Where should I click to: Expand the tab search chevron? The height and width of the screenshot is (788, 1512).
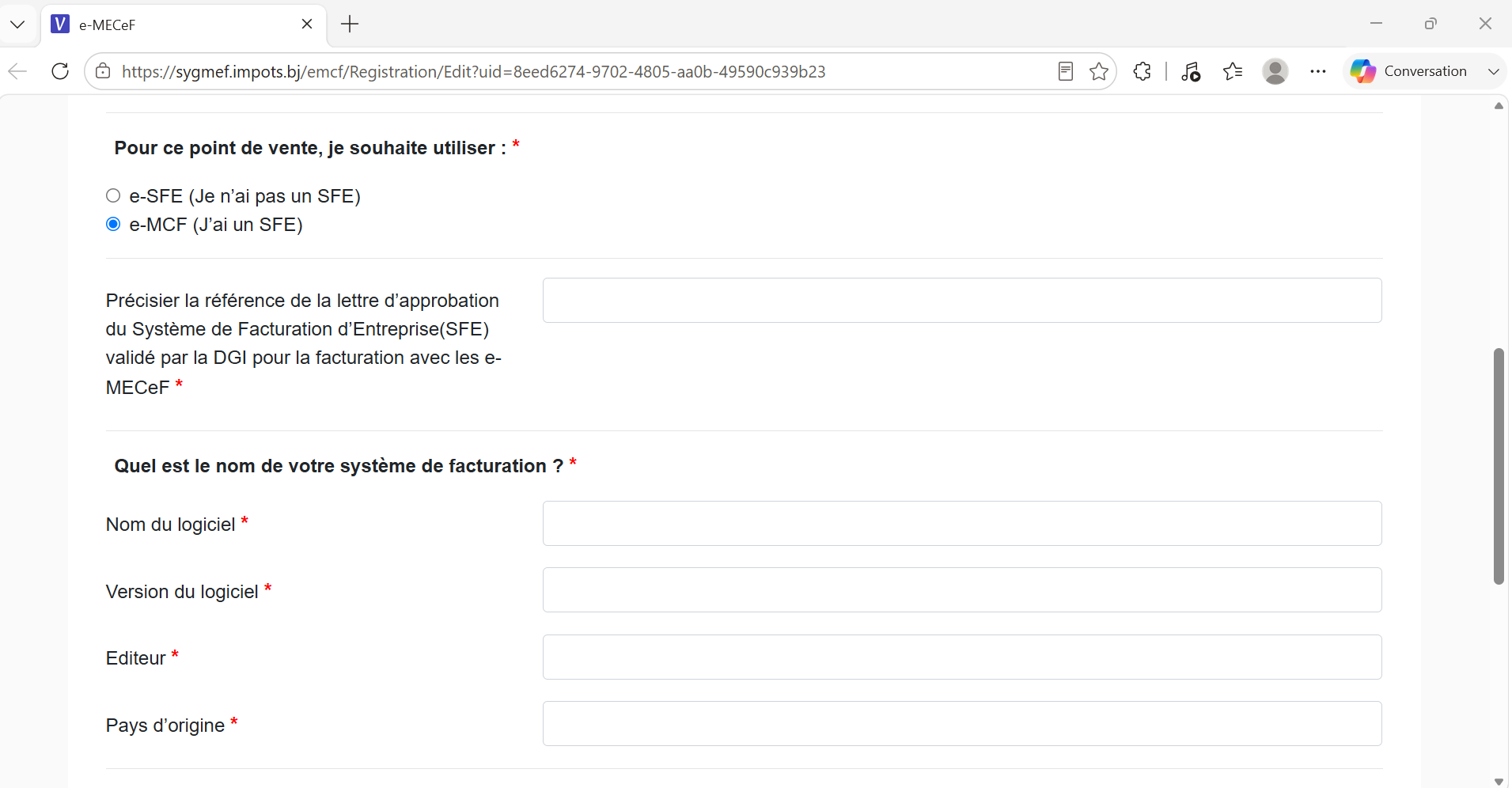(x=17, y=25)
